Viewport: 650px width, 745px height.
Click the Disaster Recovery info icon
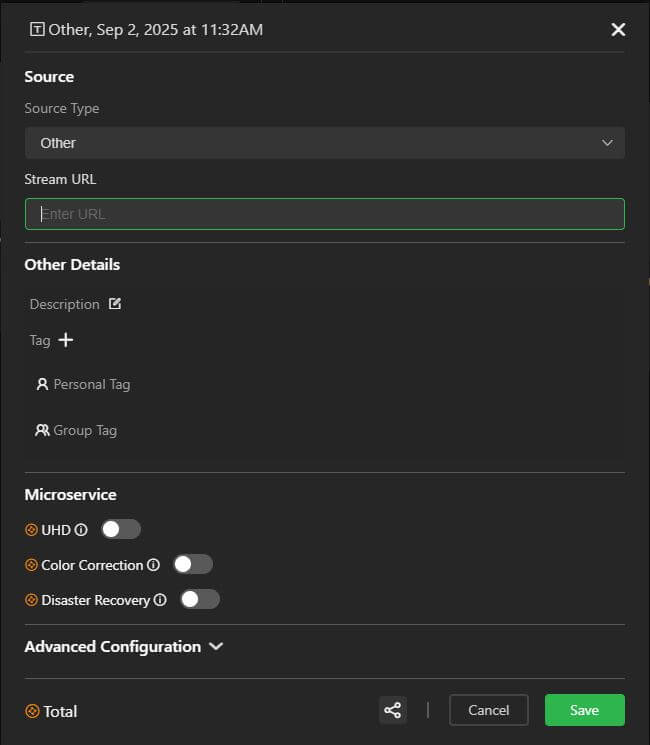click(159, 600)
